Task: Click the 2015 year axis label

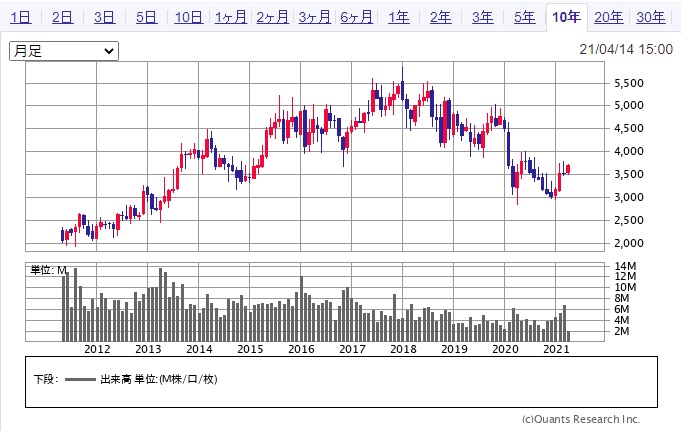Action: click(250, 349)
